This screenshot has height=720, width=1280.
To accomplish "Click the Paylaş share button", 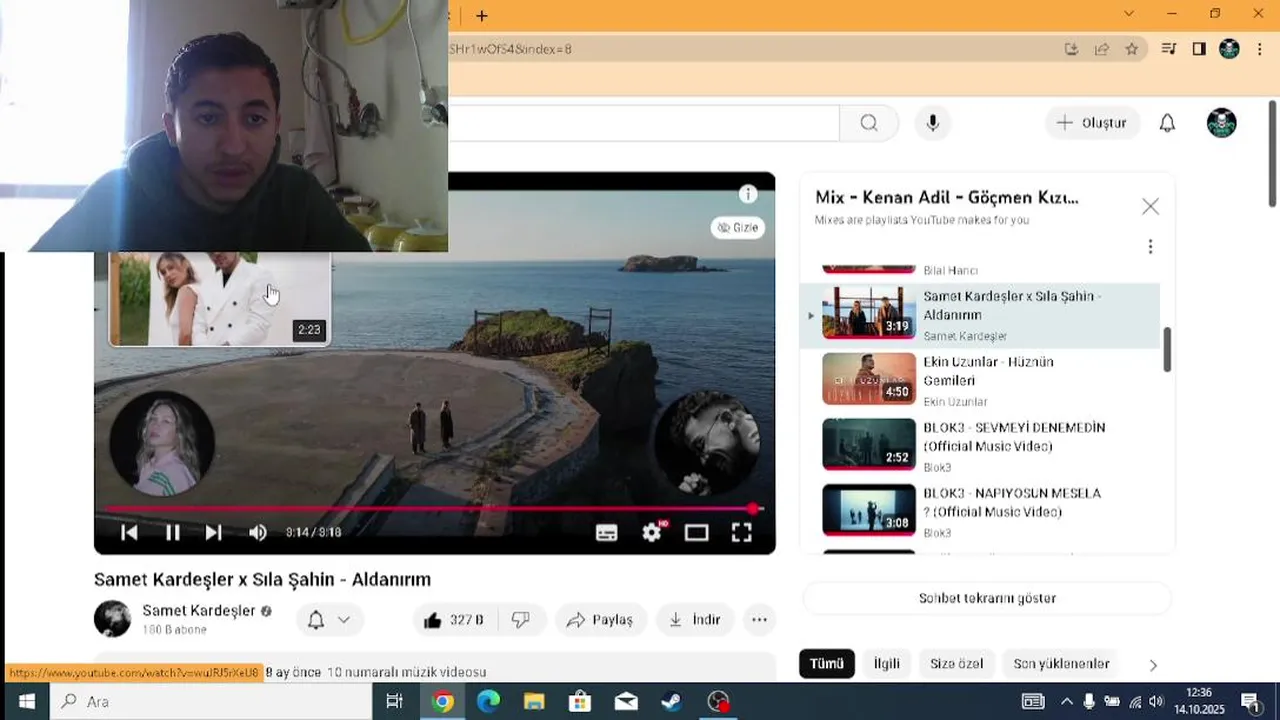I will [600, 620].
